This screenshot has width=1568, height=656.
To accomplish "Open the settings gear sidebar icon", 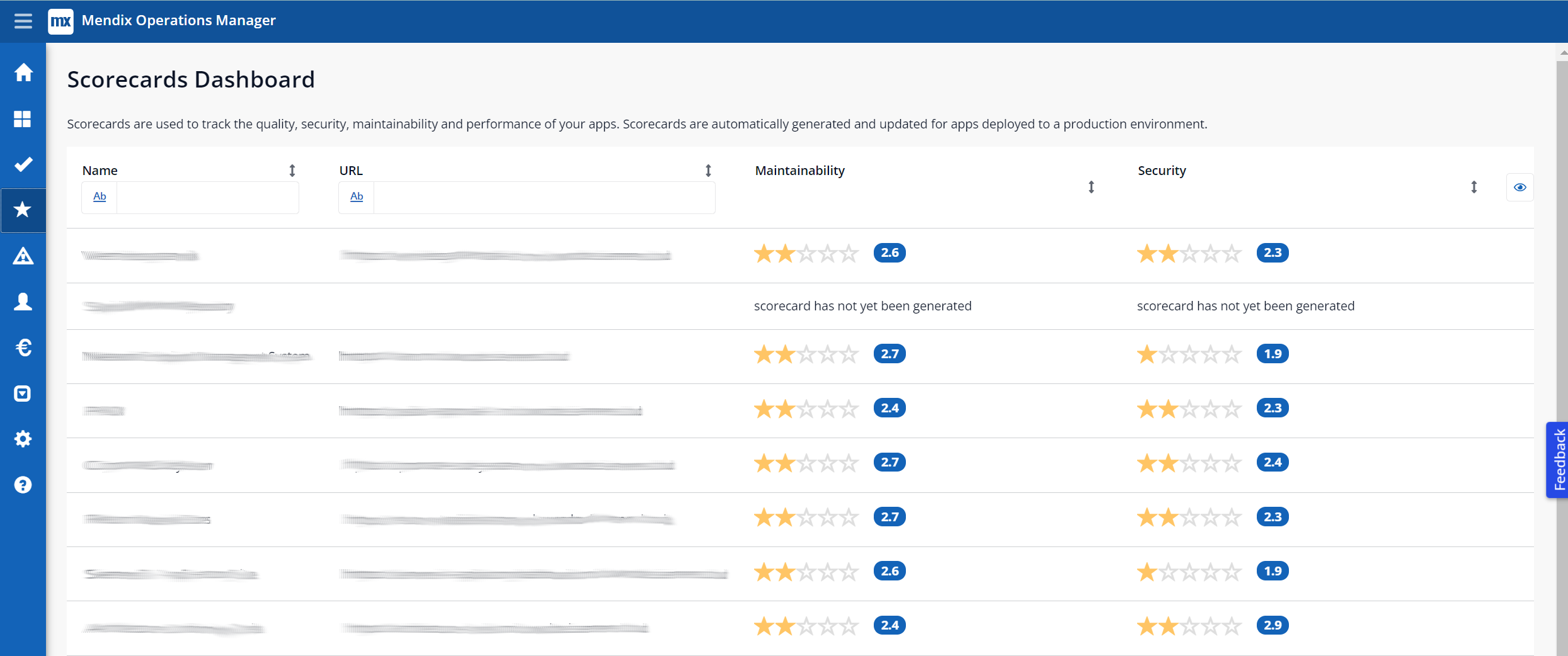I will 23,439.
